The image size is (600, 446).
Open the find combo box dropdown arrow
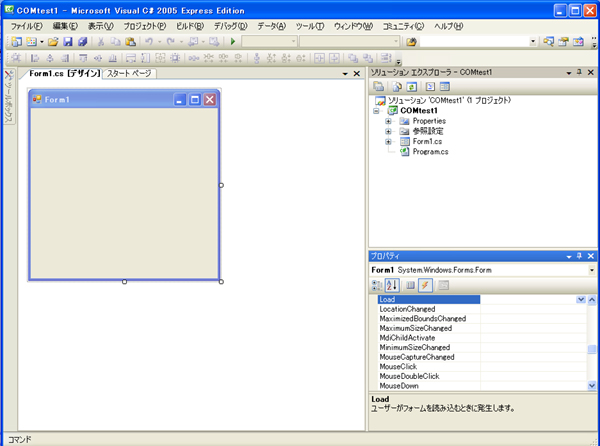pos(533,41)
